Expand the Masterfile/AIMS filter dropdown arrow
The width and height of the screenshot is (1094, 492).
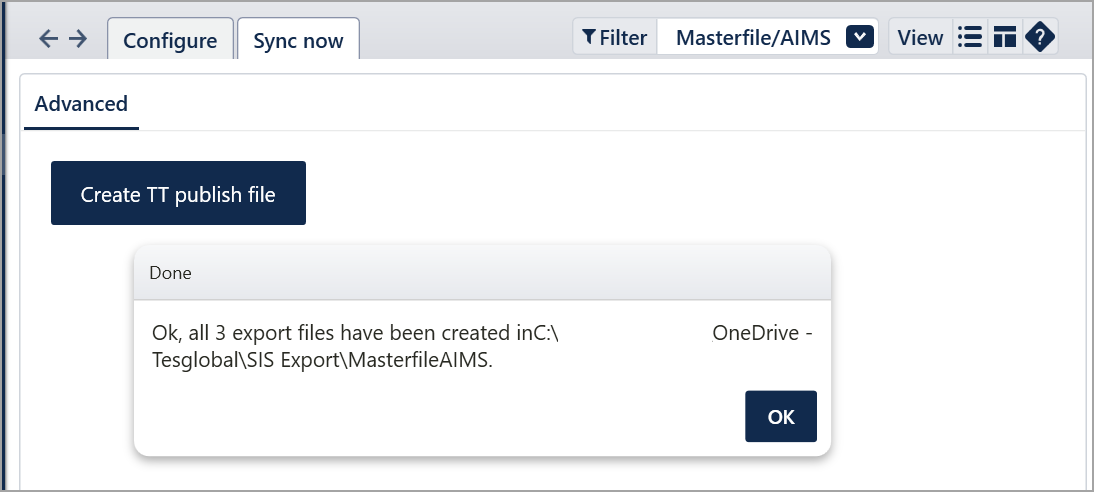(x=860, y=37)
